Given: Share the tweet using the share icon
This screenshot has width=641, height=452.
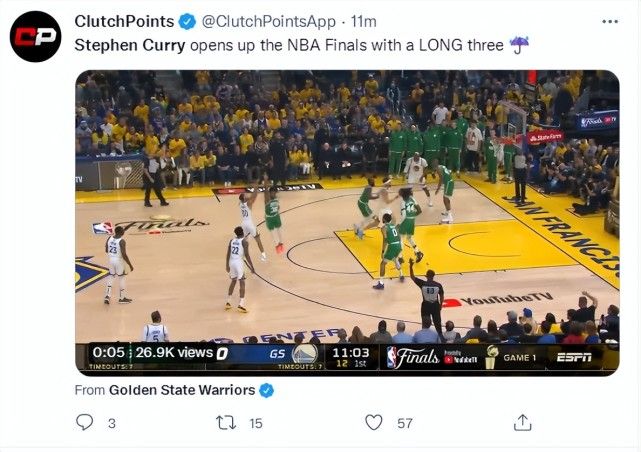Looking at the screenshot, I should click(x=522, y=423).
